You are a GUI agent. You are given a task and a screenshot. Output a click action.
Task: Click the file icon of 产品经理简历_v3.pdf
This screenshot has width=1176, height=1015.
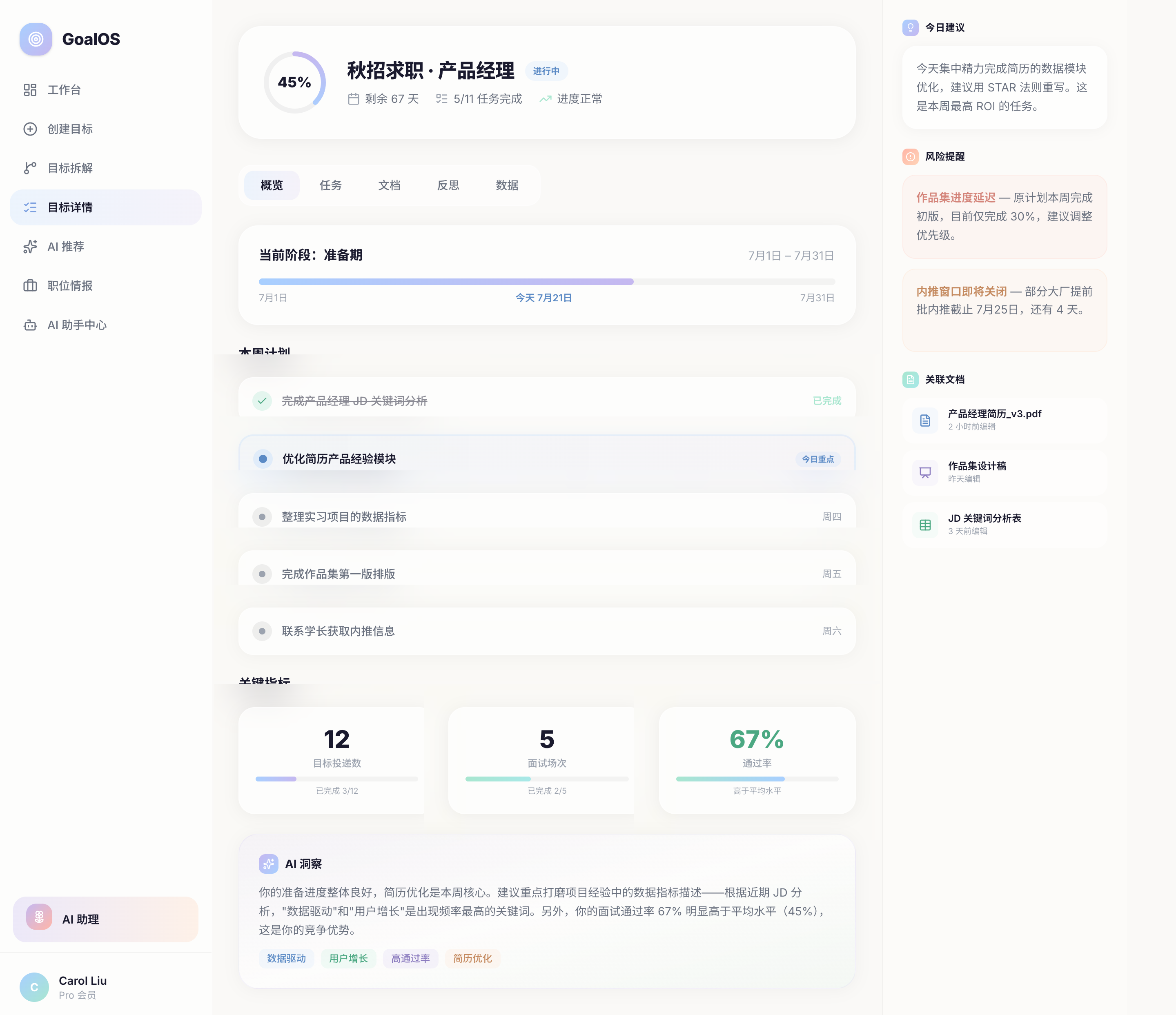click(x=925, y=420)
